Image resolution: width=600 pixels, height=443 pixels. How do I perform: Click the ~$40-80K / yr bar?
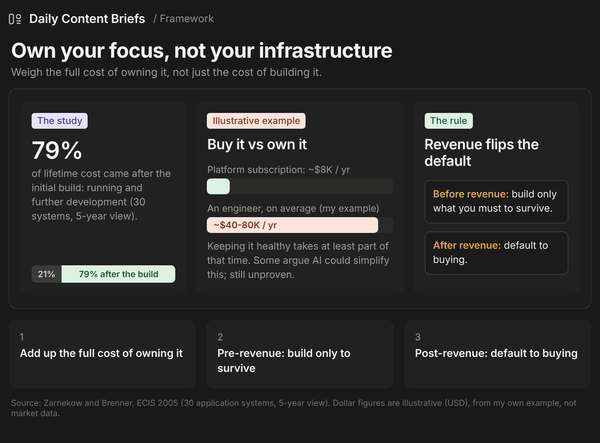[292, 225]
